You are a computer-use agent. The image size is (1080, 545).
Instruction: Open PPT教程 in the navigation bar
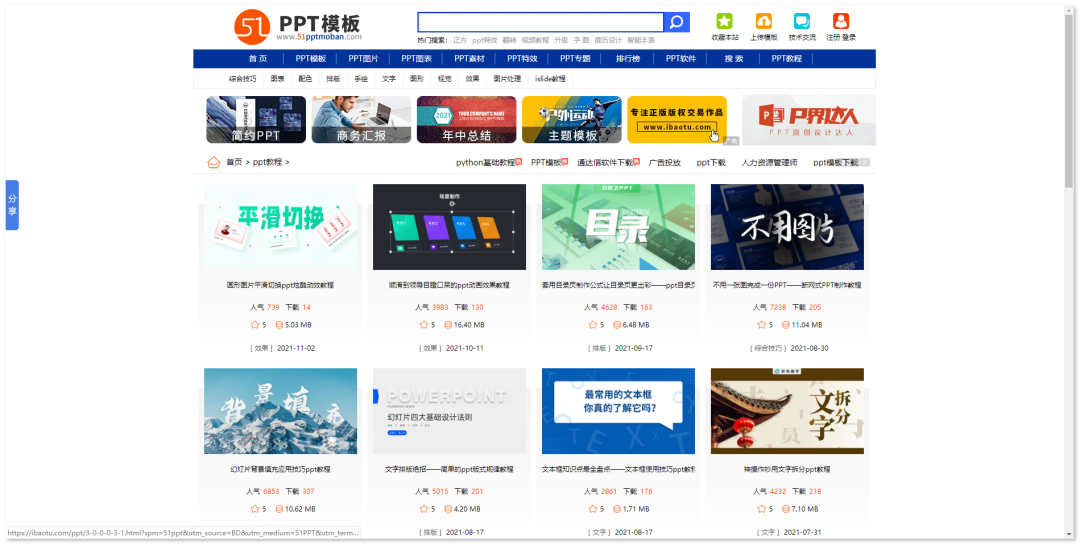pyautogui.click(x=787, y=59)
